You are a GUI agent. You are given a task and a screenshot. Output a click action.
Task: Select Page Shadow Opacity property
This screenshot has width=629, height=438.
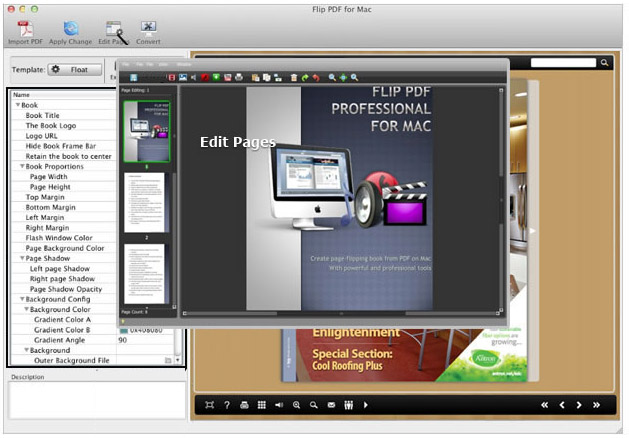pos(64,289)
